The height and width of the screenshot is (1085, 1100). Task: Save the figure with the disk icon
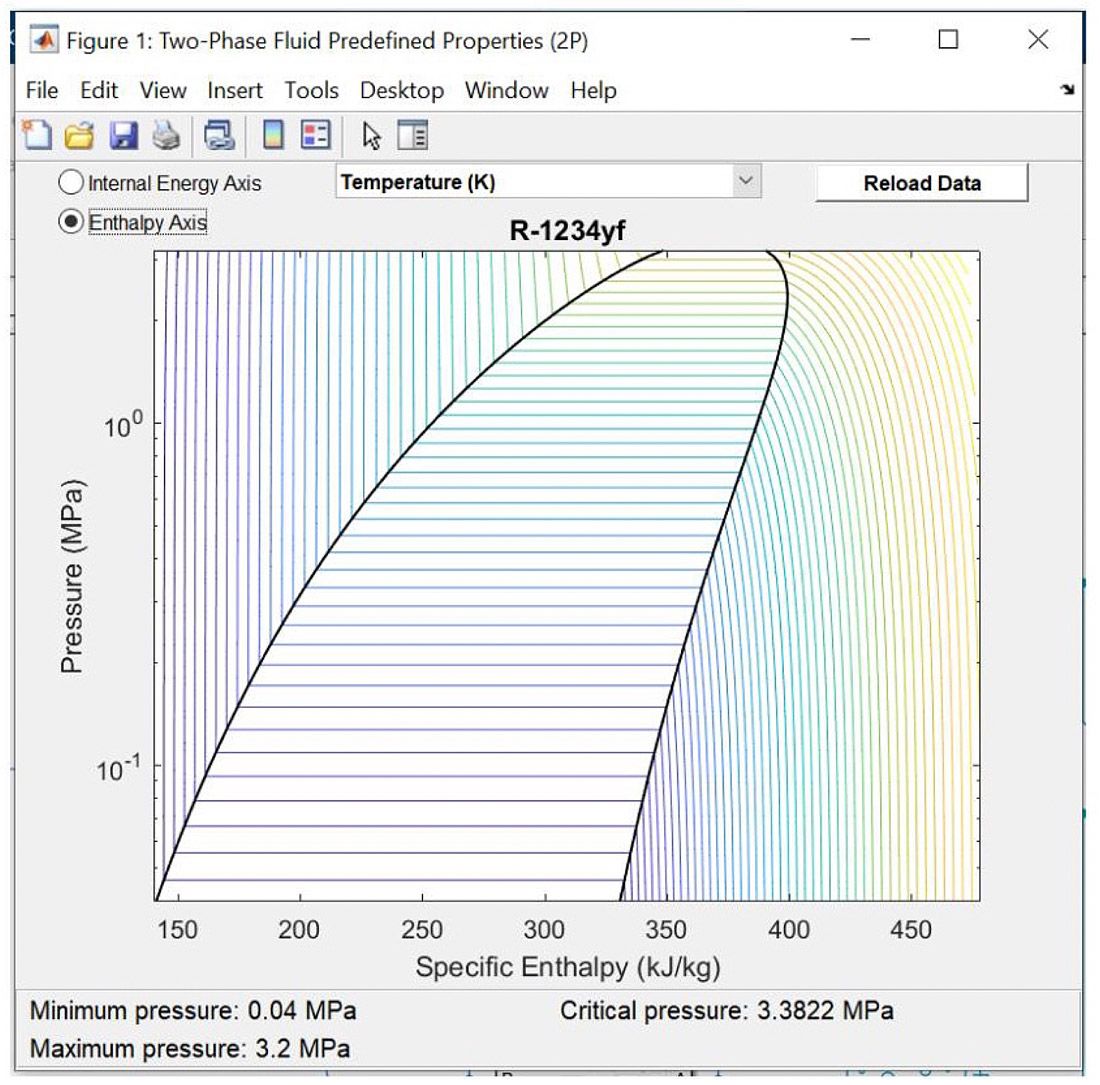pyautogui.click(x=122, y=134)
